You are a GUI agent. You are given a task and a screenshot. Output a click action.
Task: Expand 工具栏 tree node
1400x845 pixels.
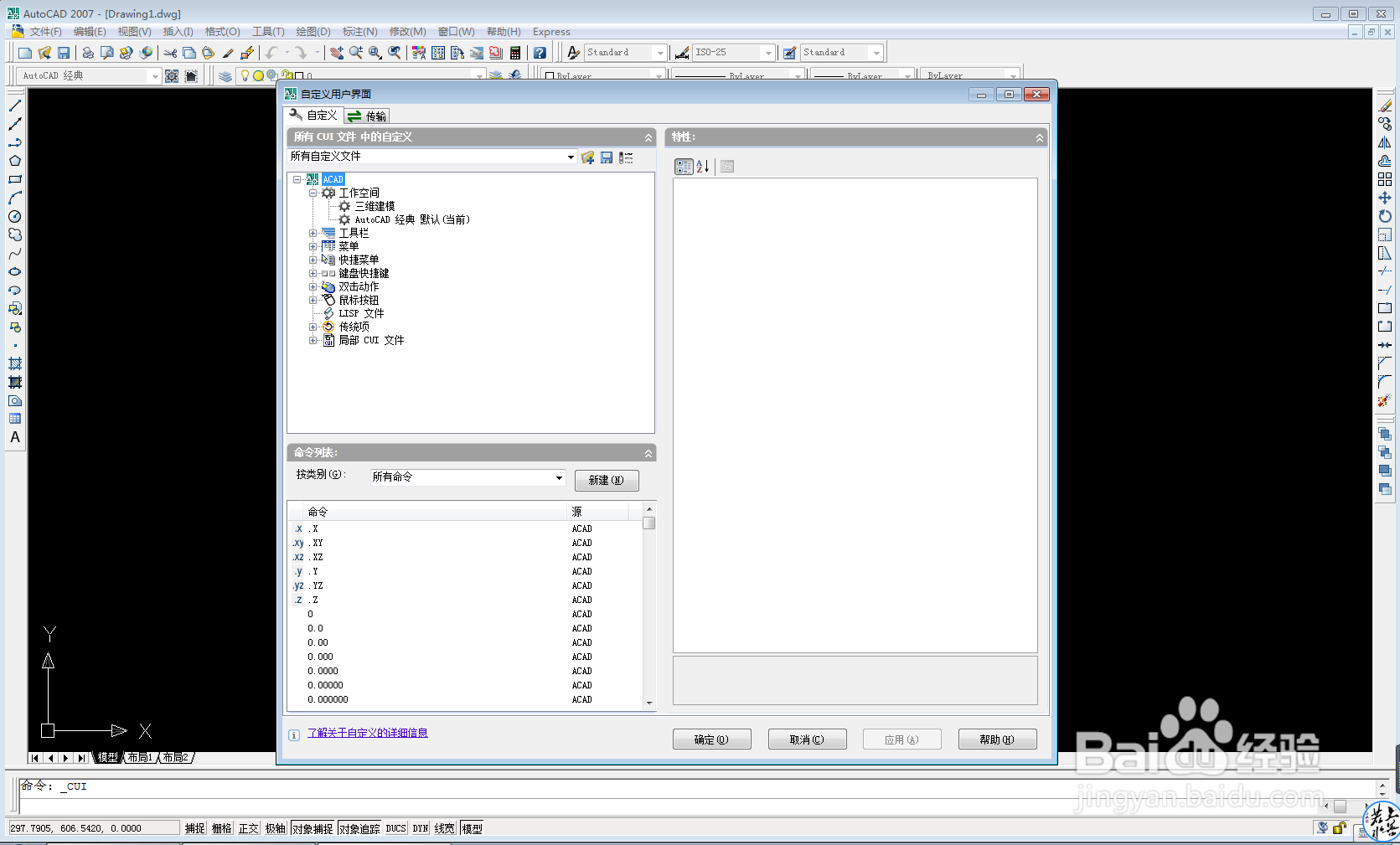click(x=313, y=233)
